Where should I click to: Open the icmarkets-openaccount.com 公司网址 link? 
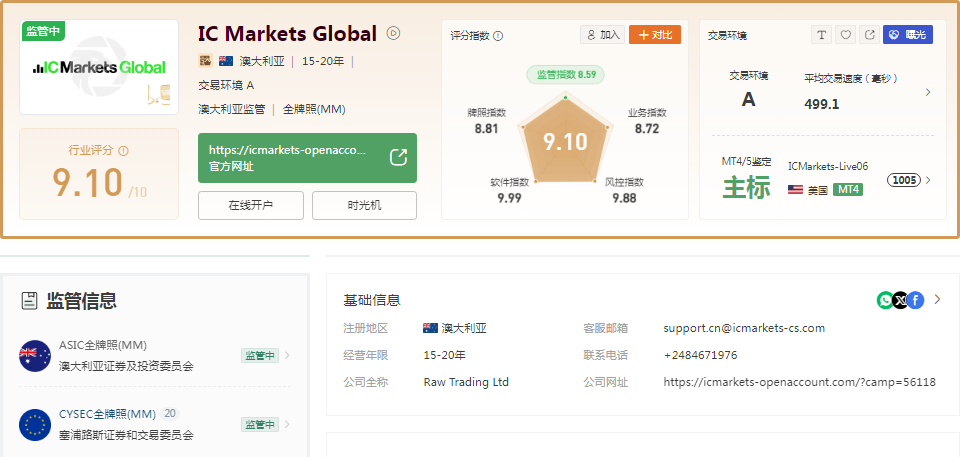point(800,382)
